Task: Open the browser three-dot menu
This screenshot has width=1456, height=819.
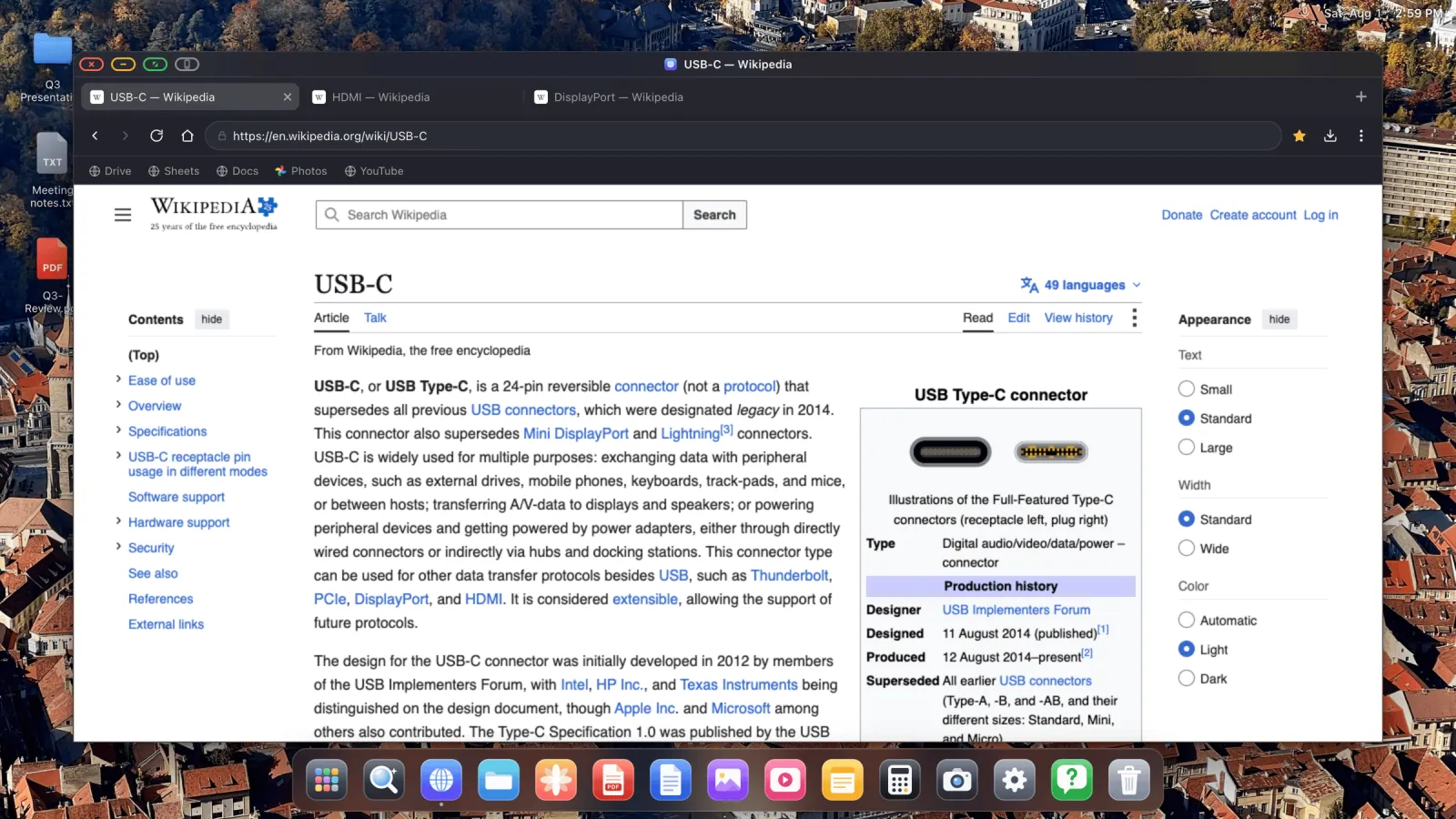Action: pyautogui.click(x=1361, y=136)
